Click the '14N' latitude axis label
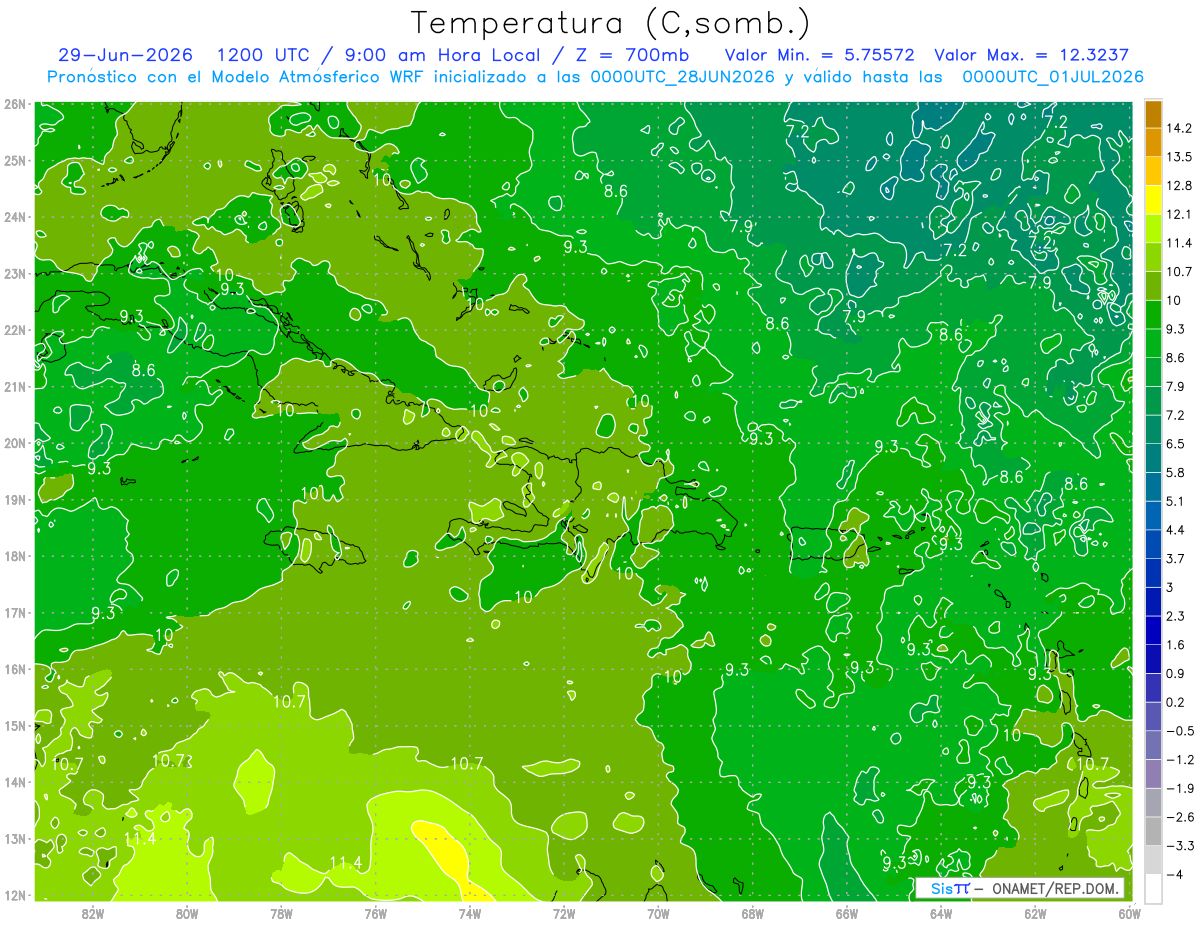Viewport: 1200px width, 927px height. 15,782
